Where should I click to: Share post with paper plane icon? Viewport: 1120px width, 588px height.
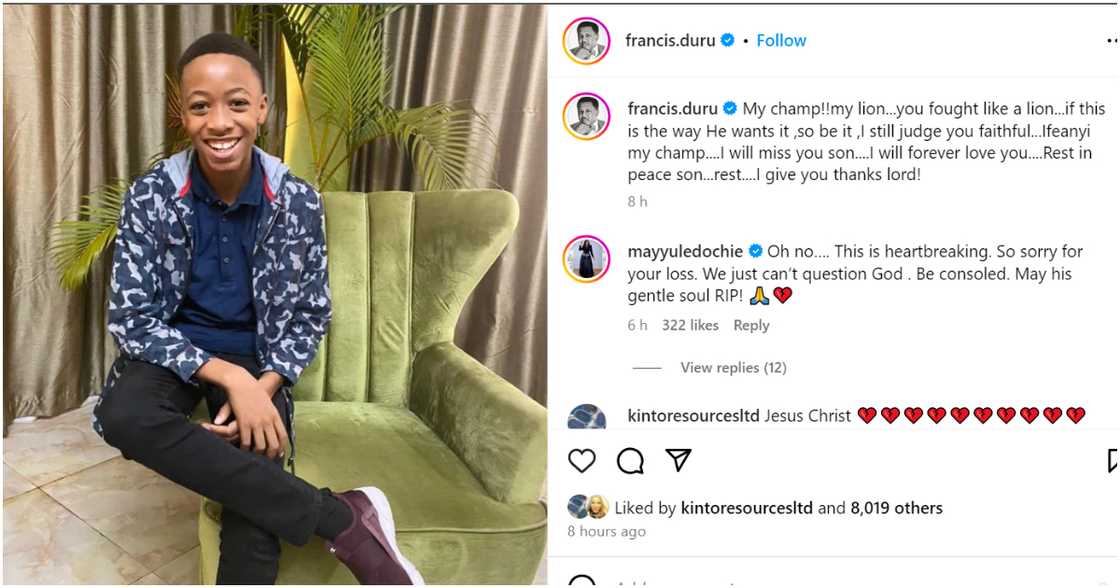[x=678, y=460]
